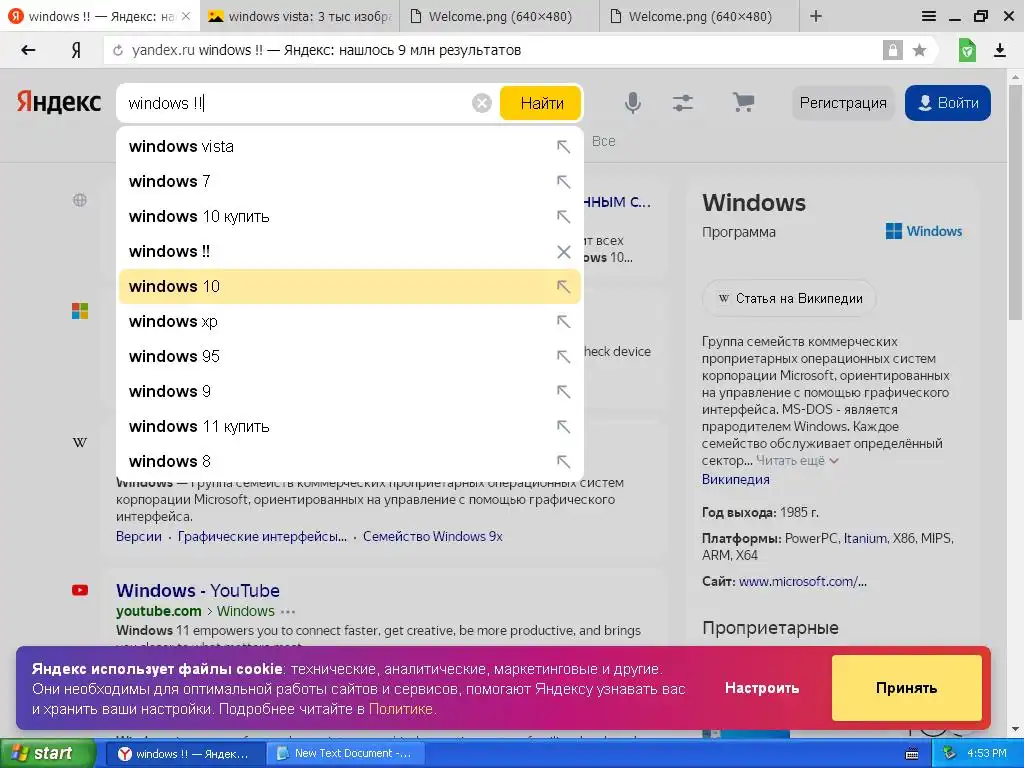This screenshot has height=768, width=1024.
Task: Click the system tray clock 4:53 PM
Action: click(987, 753)
